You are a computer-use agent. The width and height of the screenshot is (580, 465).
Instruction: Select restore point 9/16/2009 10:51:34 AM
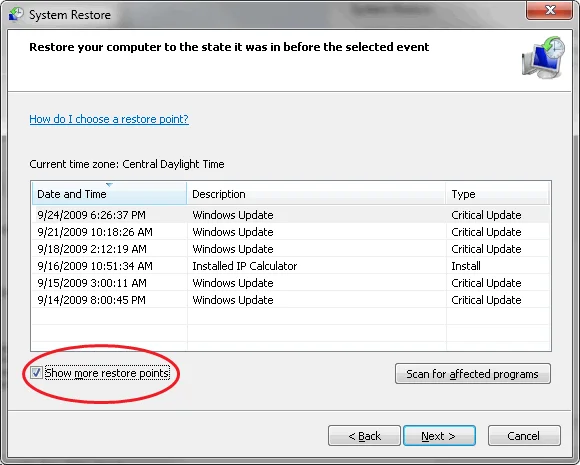point(291,266)
